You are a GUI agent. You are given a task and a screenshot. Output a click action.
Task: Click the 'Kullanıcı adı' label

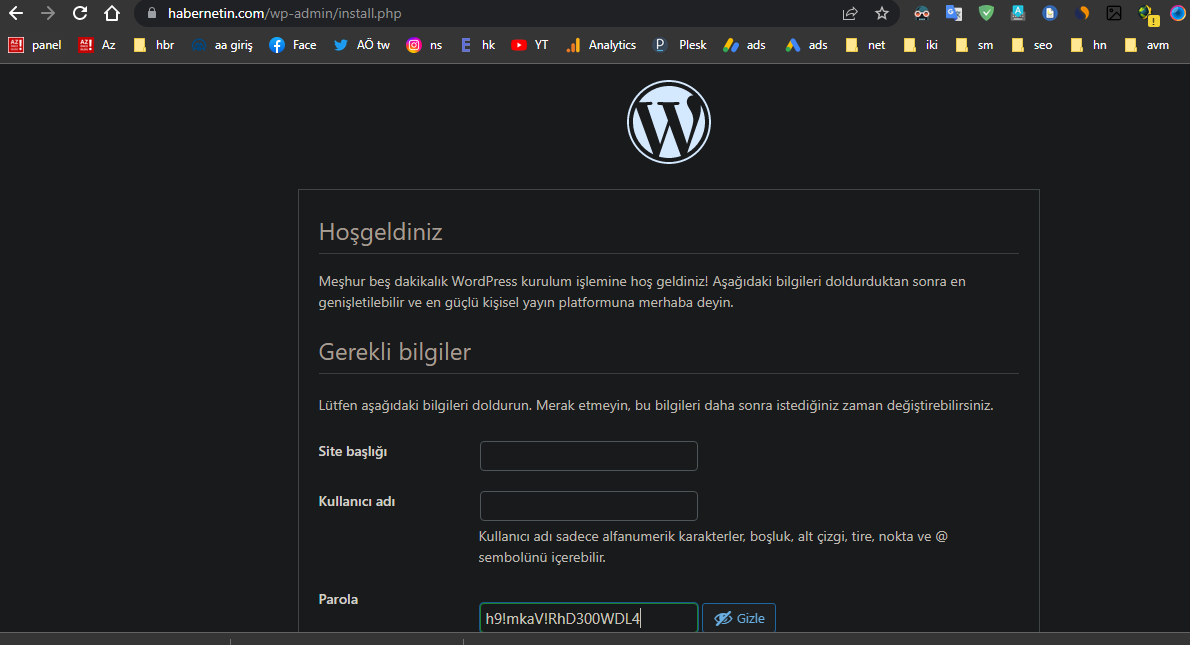pos(357,502)
